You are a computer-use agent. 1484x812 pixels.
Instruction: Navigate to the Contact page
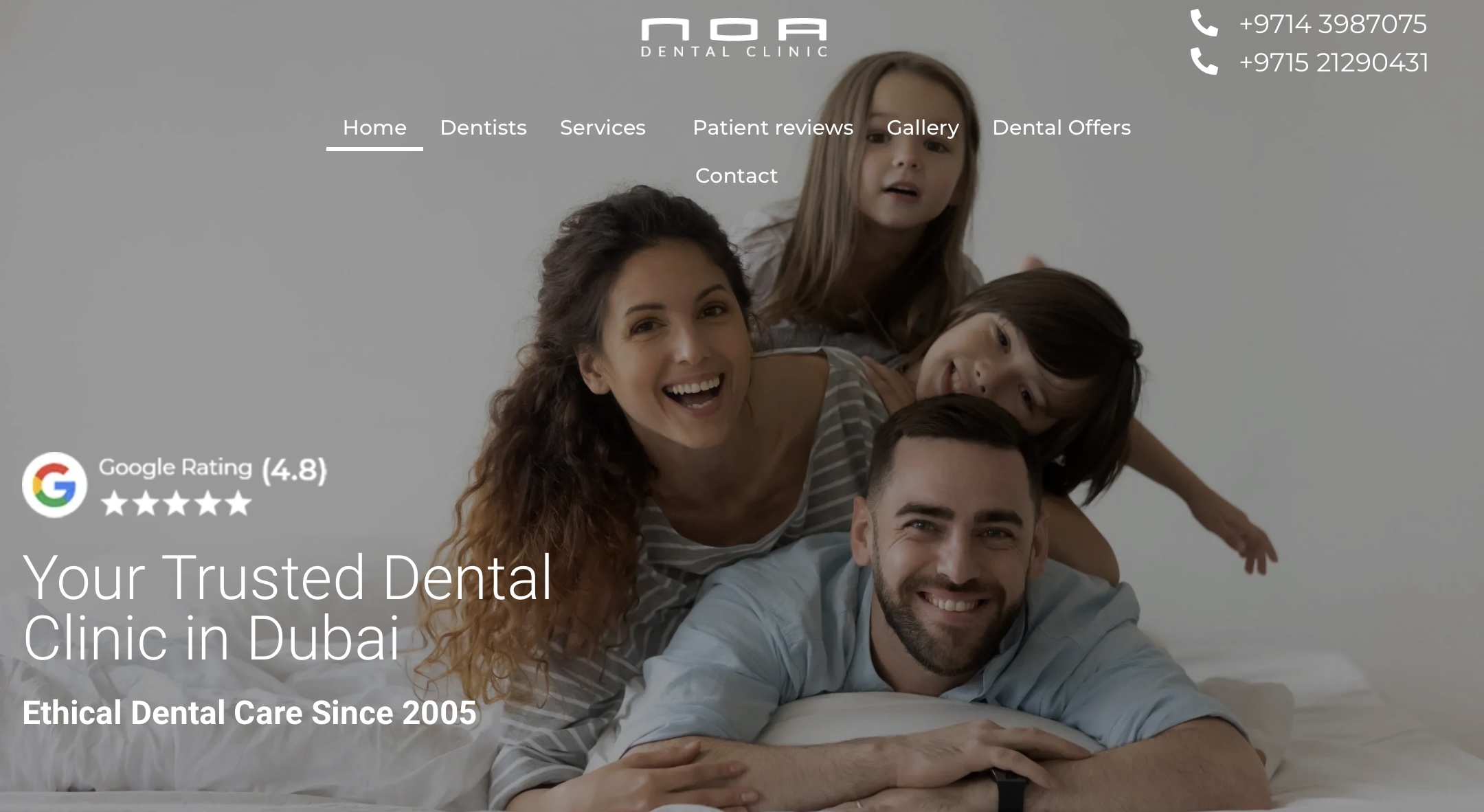click(737, 176)
